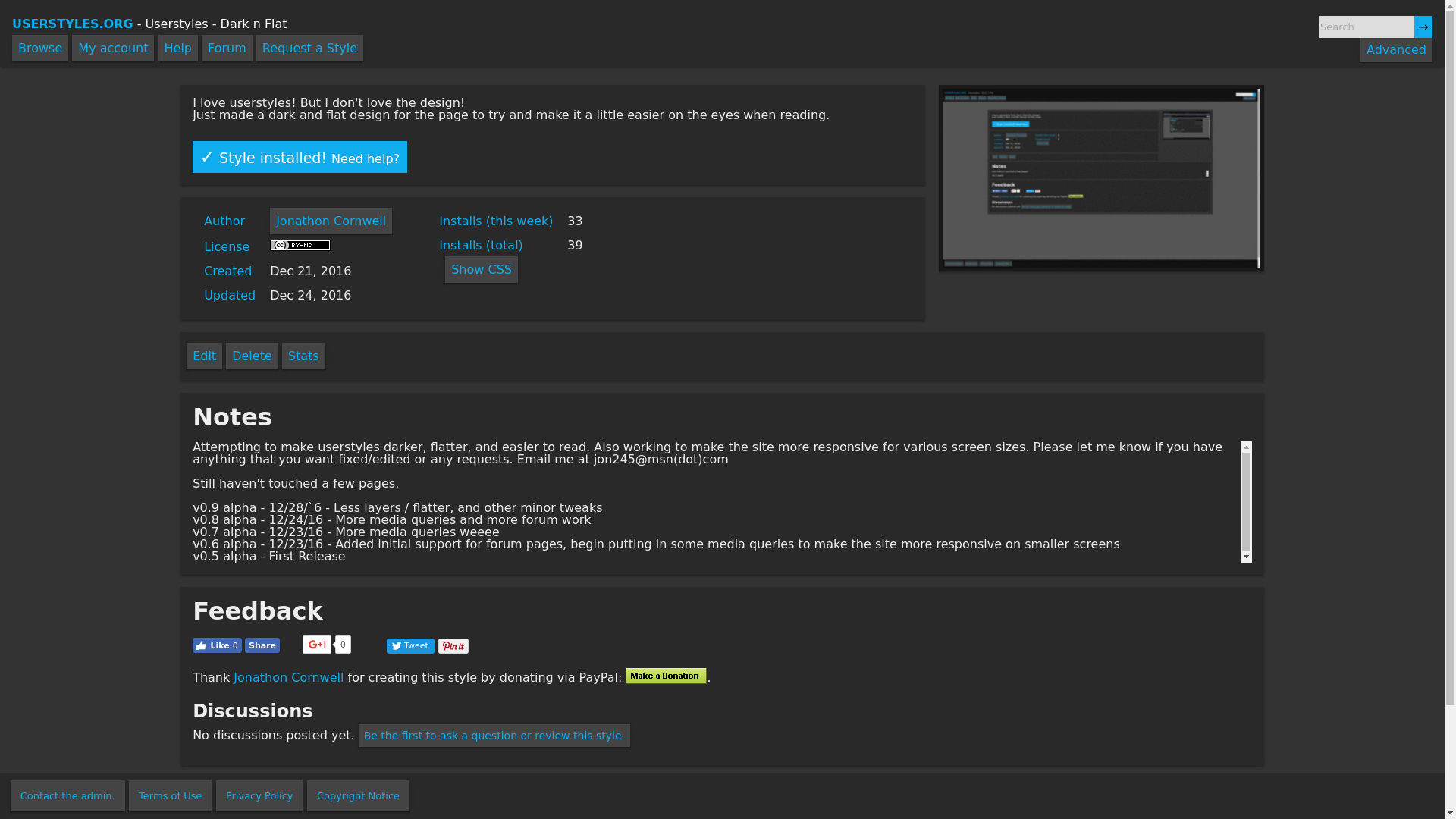Delete this style

pos(252,356)
